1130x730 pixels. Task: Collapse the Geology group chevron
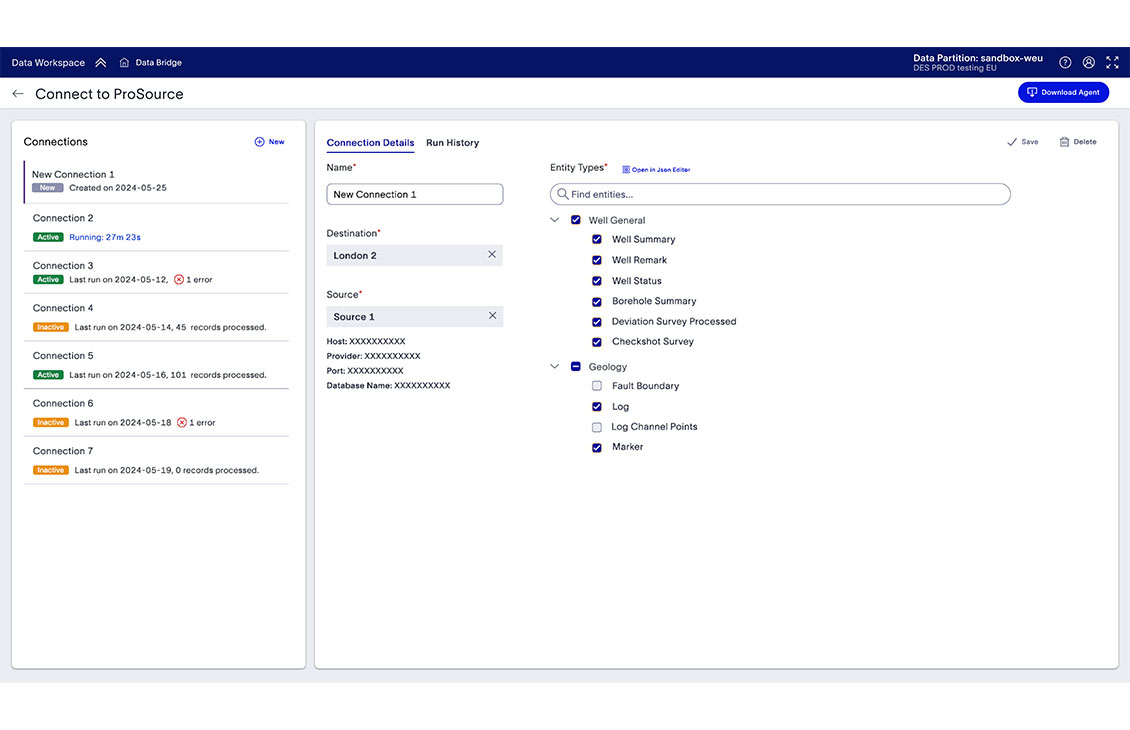tap(555, 367)
